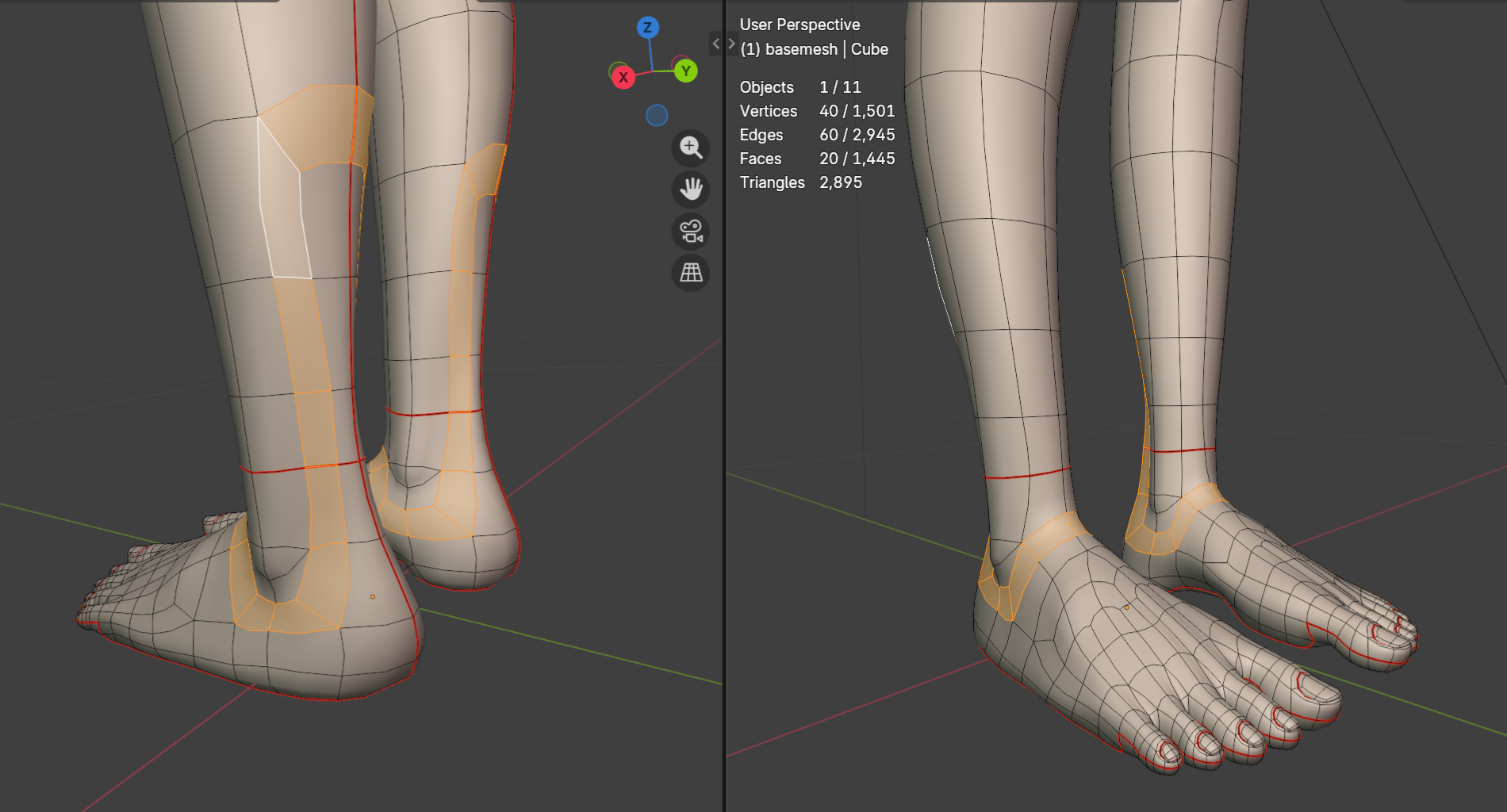The width and height of the screenshot is (1507, 812).
Task: Expand the right viewport toolbar with the right arrow
Action: pos(731,44)
